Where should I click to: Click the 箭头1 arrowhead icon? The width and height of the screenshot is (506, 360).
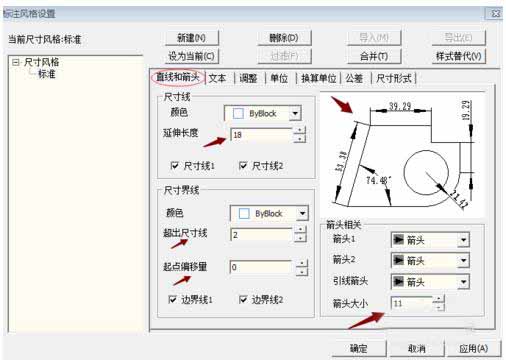[398, 239]
